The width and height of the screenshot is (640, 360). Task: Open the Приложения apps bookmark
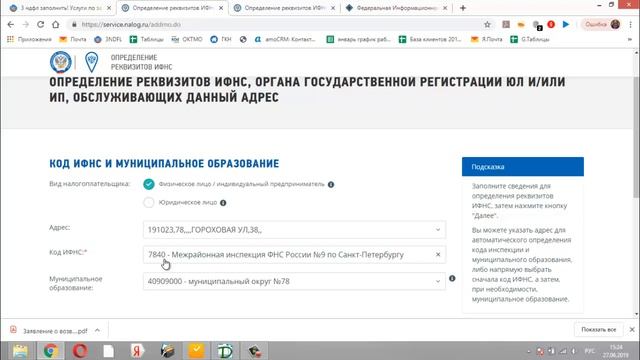(29, 39)
